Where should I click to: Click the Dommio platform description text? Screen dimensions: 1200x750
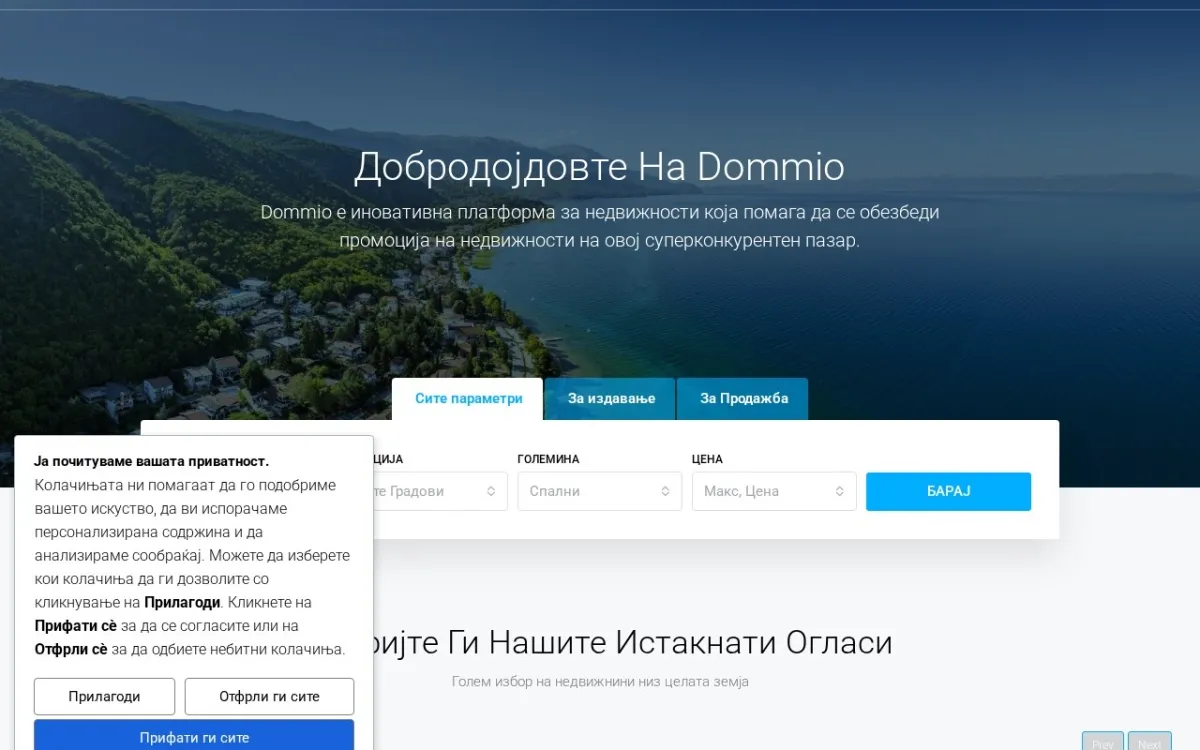coord(600,226)
